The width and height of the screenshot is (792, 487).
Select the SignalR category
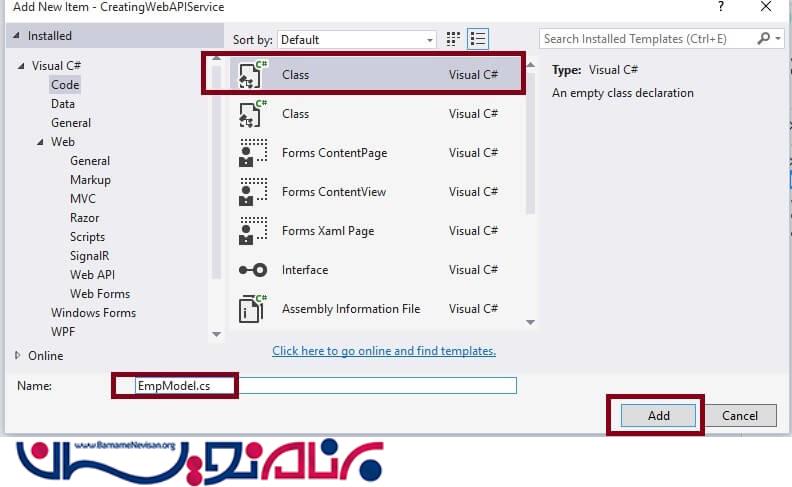coord(89,256)
